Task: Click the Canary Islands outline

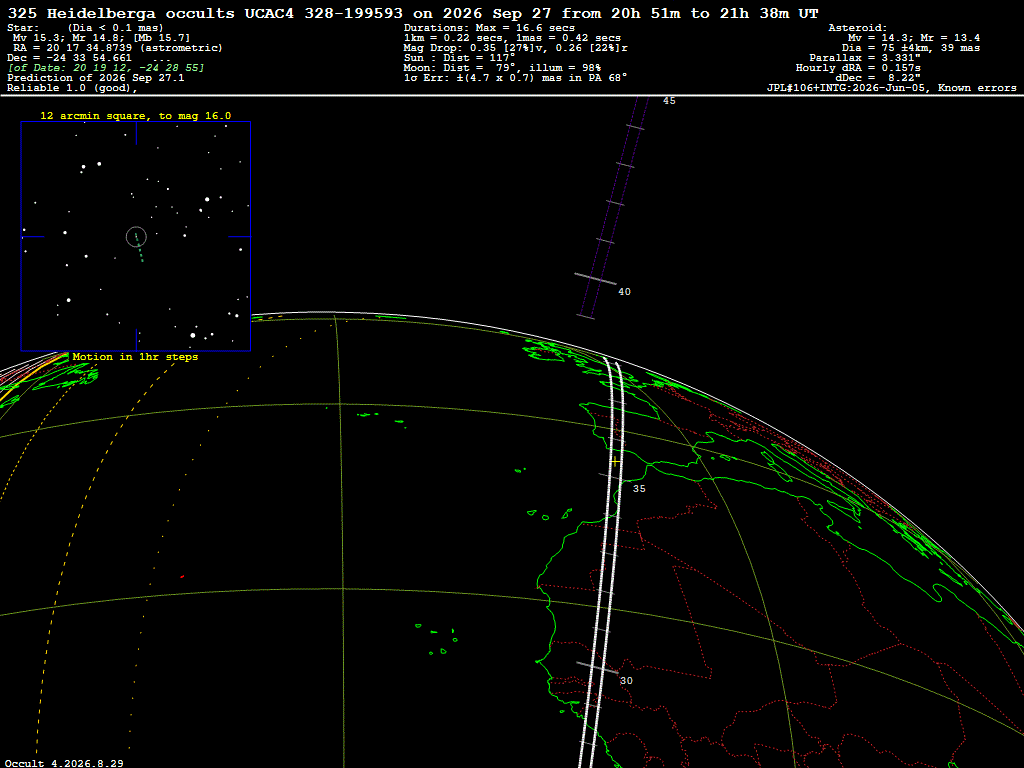Action: (x=549, y=515)
